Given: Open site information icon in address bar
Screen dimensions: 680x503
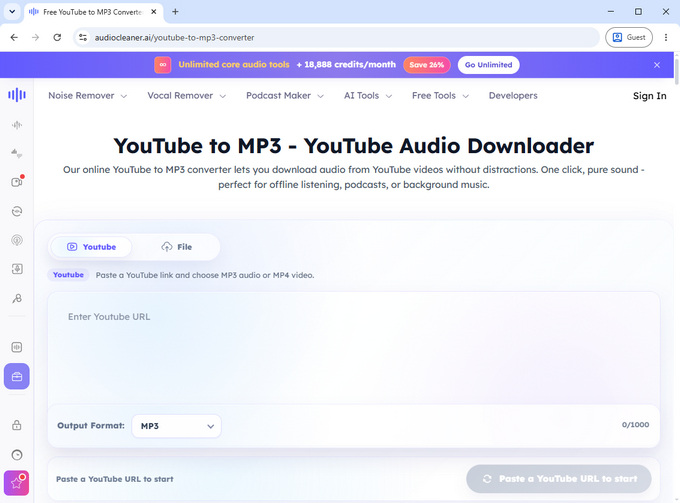Looking at the screenshot, I should coord(83,37).
